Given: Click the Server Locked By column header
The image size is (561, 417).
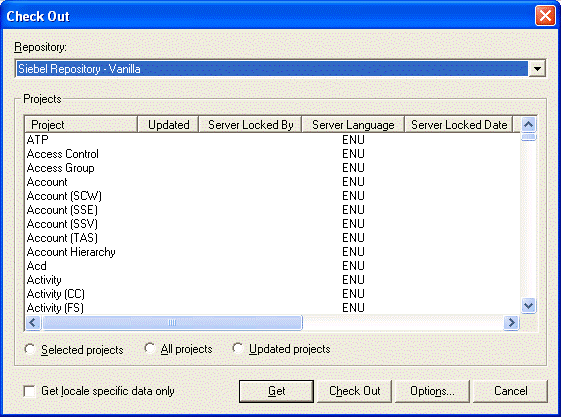Looking at the screenshot, I should [x=250, y=124].
